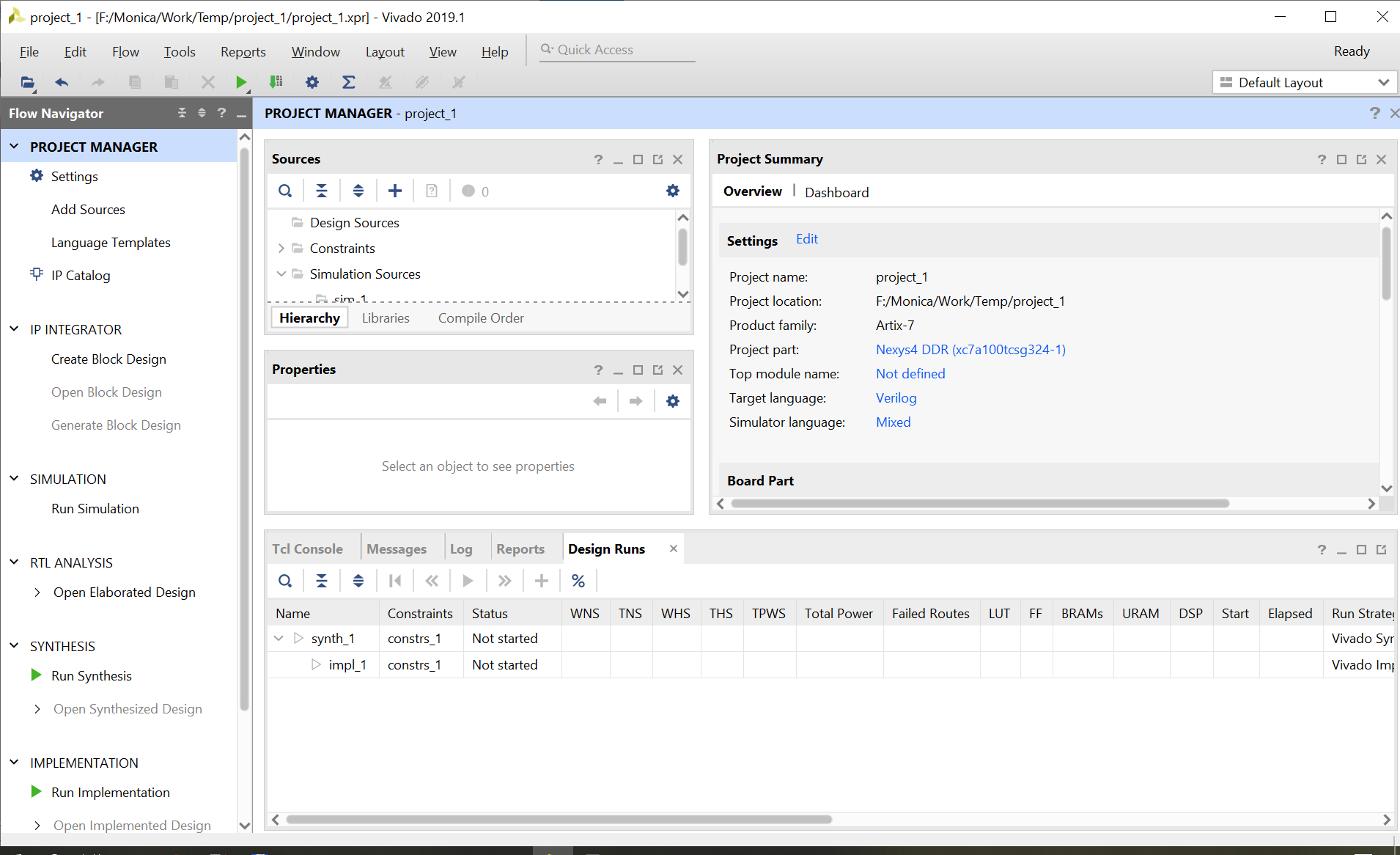The image size is (1400, 855).
Task: Click the Generate Bitstream toolbar icon
Action: [276, 82]
